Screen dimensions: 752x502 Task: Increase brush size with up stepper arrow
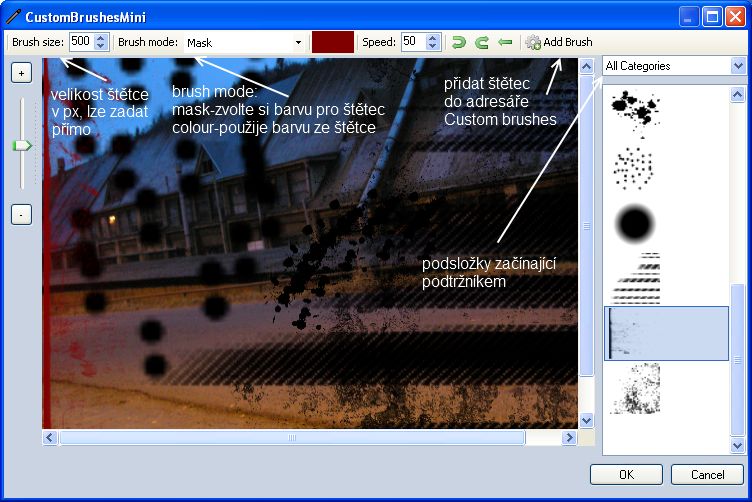(100, 37)
